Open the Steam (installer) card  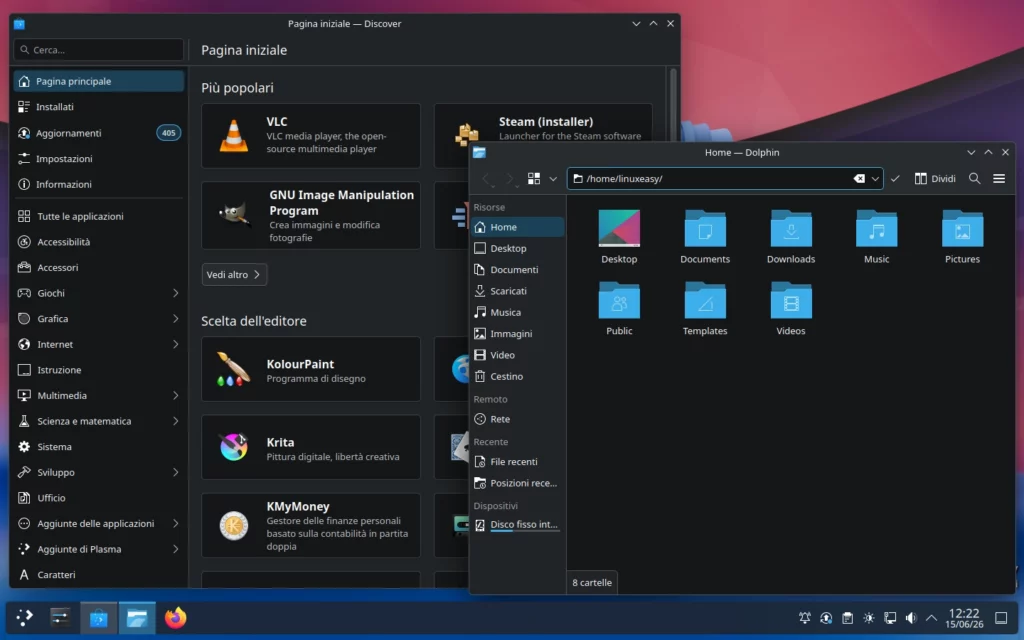543,123
